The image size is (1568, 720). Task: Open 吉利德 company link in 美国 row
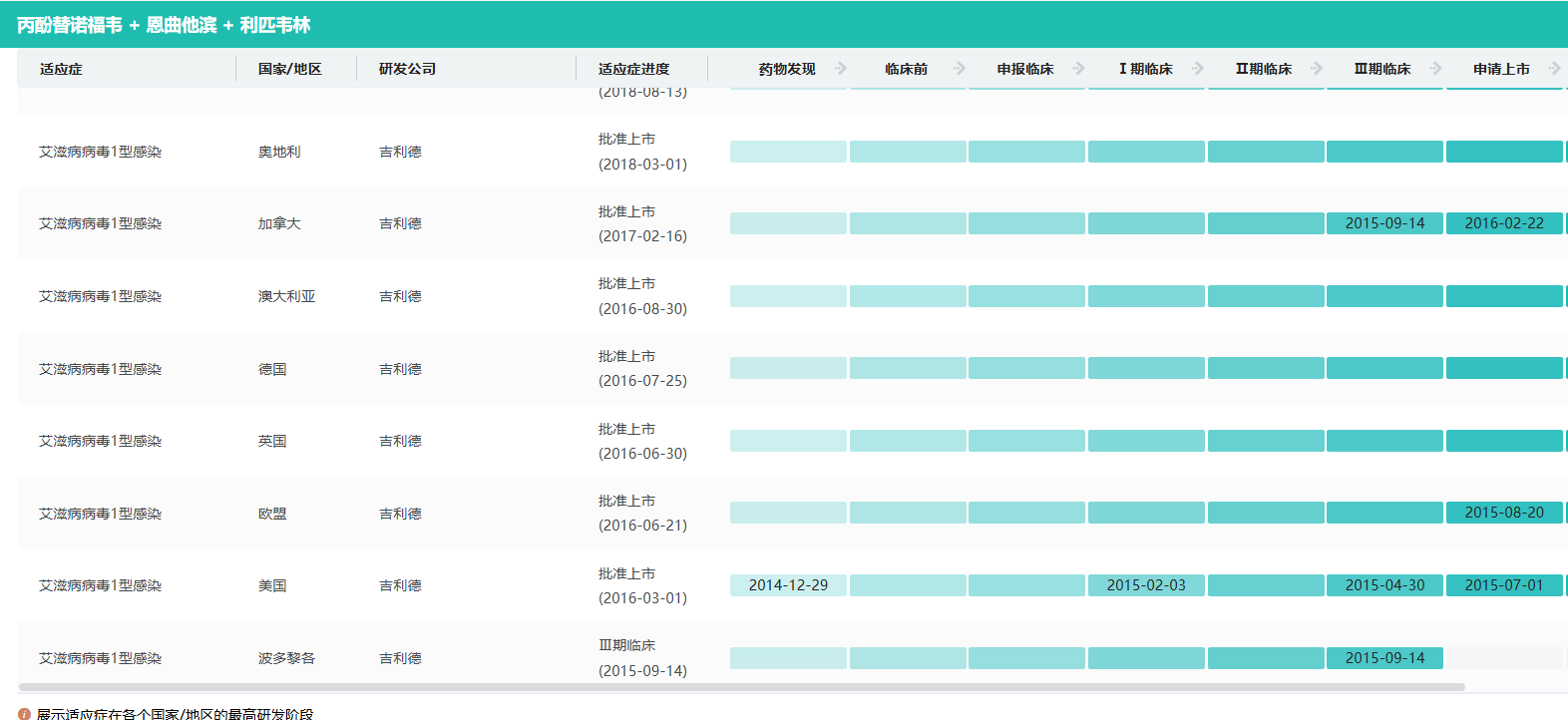(400, 585)
